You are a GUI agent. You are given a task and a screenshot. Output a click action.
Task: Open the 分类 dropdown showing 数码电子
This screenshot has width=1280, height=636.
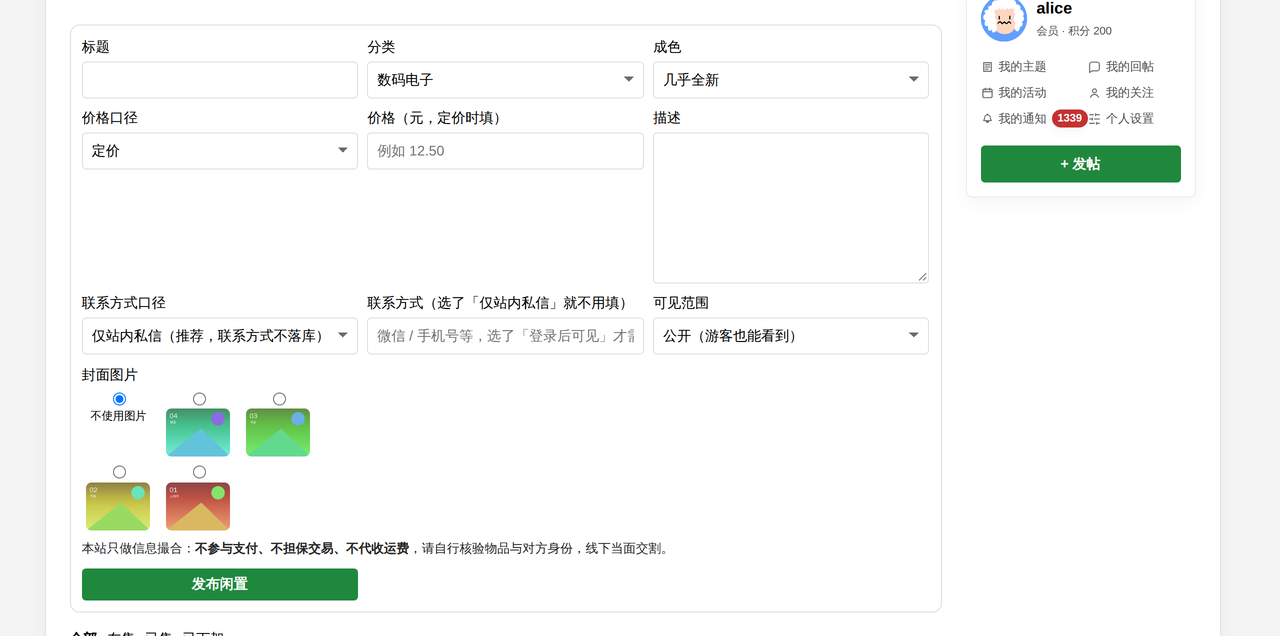pos(505,80)
